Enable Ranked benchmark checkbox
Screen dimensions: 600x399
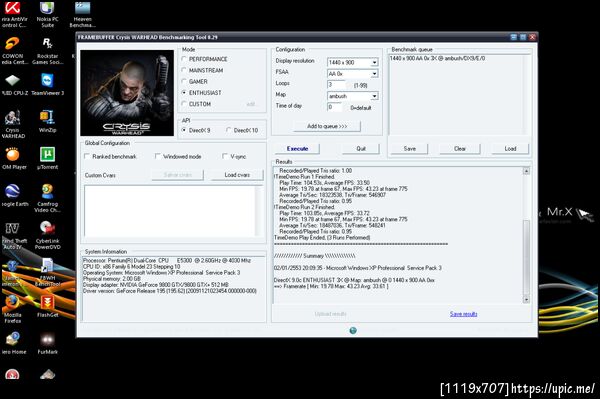pyautogui.click(x=87, y=156)
